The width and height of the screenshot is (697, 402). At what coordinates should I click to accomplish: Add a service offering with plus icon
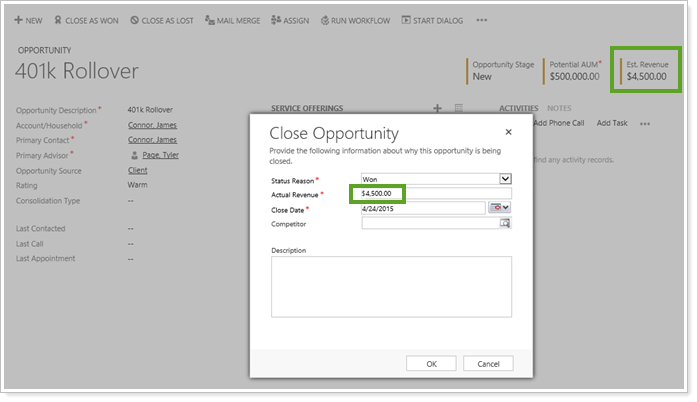coord(437,108)
